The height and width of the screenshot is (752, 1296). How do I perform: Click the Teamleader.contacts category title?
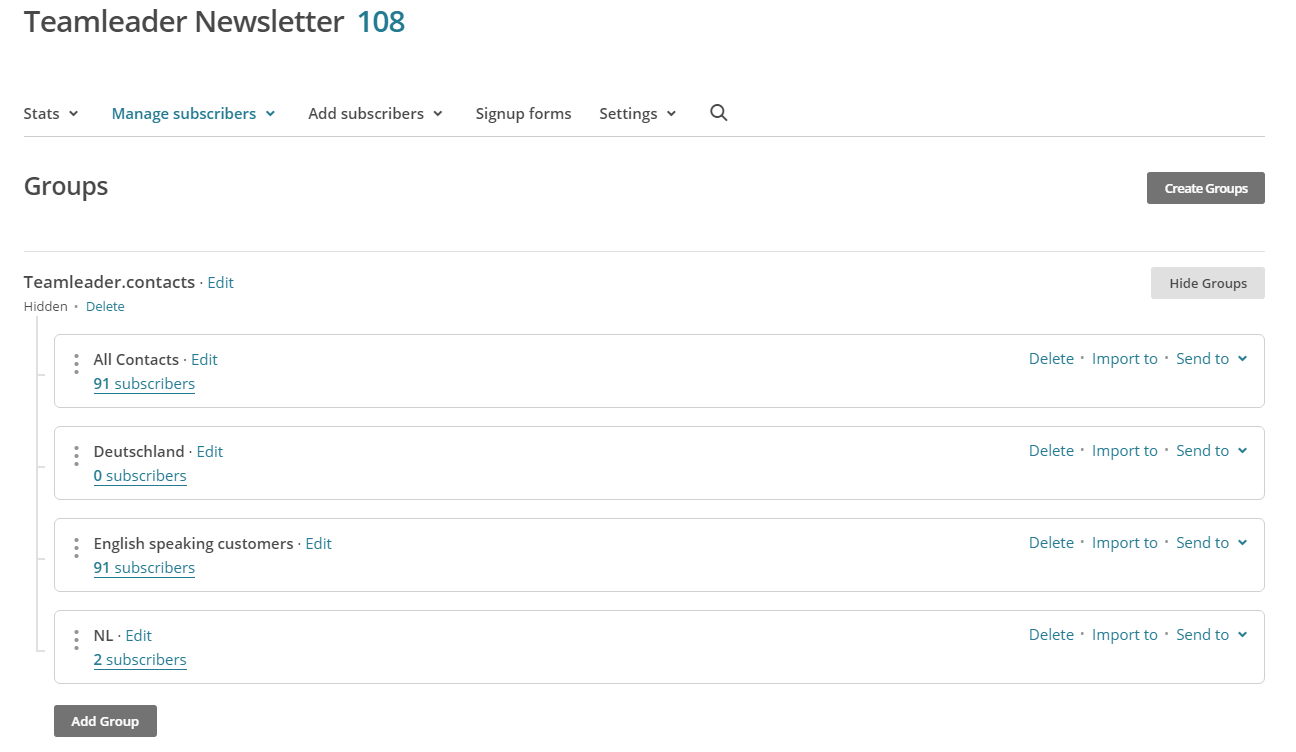[109, 282]
